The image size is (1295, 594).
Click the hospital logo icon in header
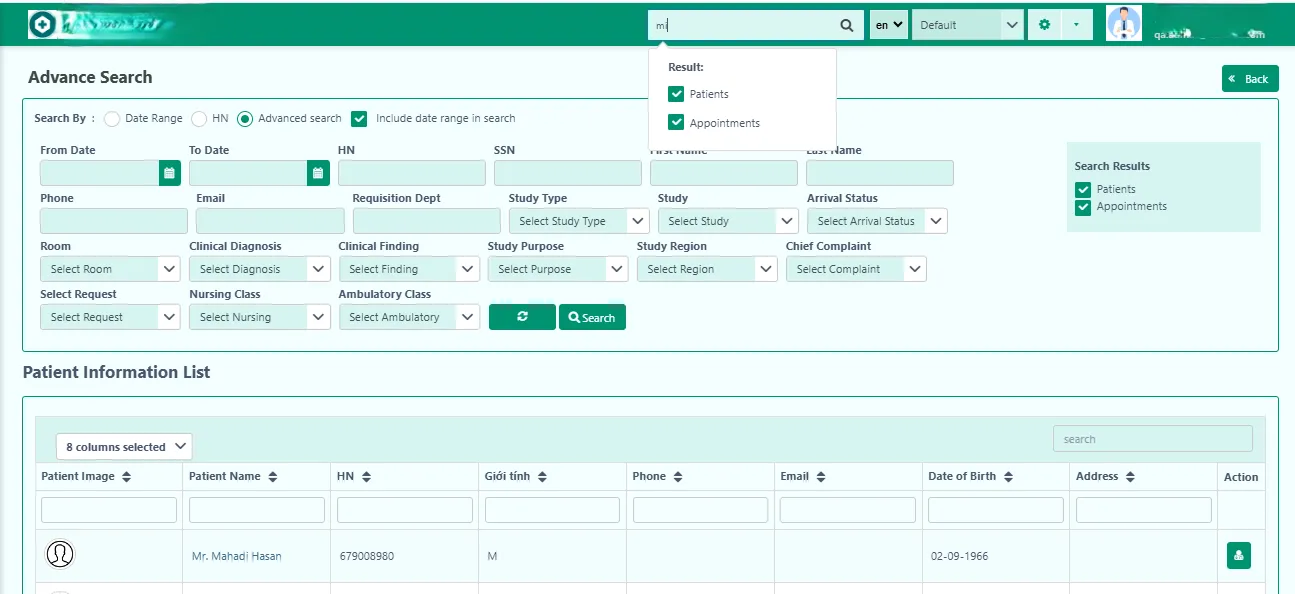click(42, 24)
